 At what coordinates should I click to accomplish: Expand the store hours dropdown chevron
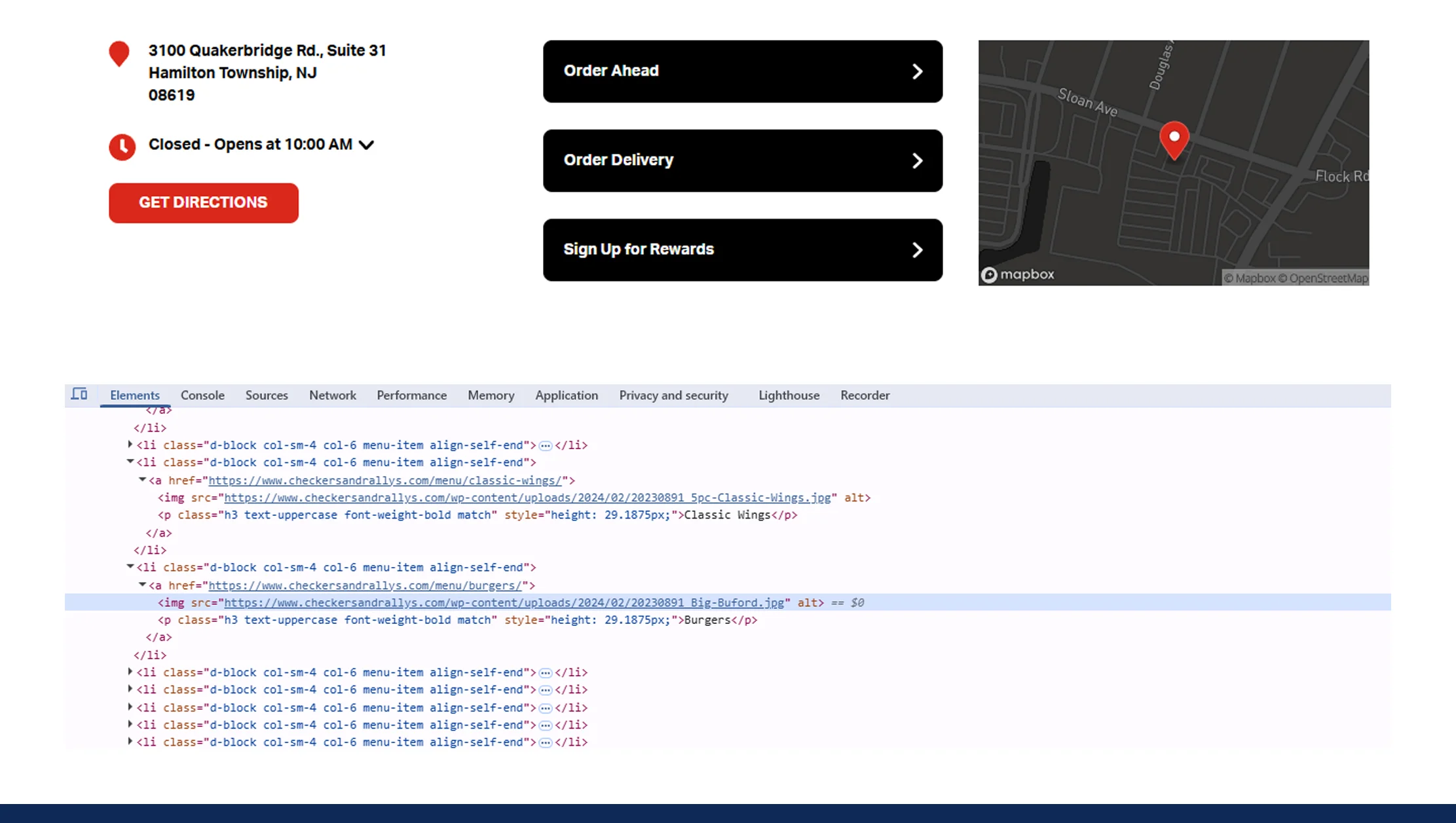tap(366, 145)
